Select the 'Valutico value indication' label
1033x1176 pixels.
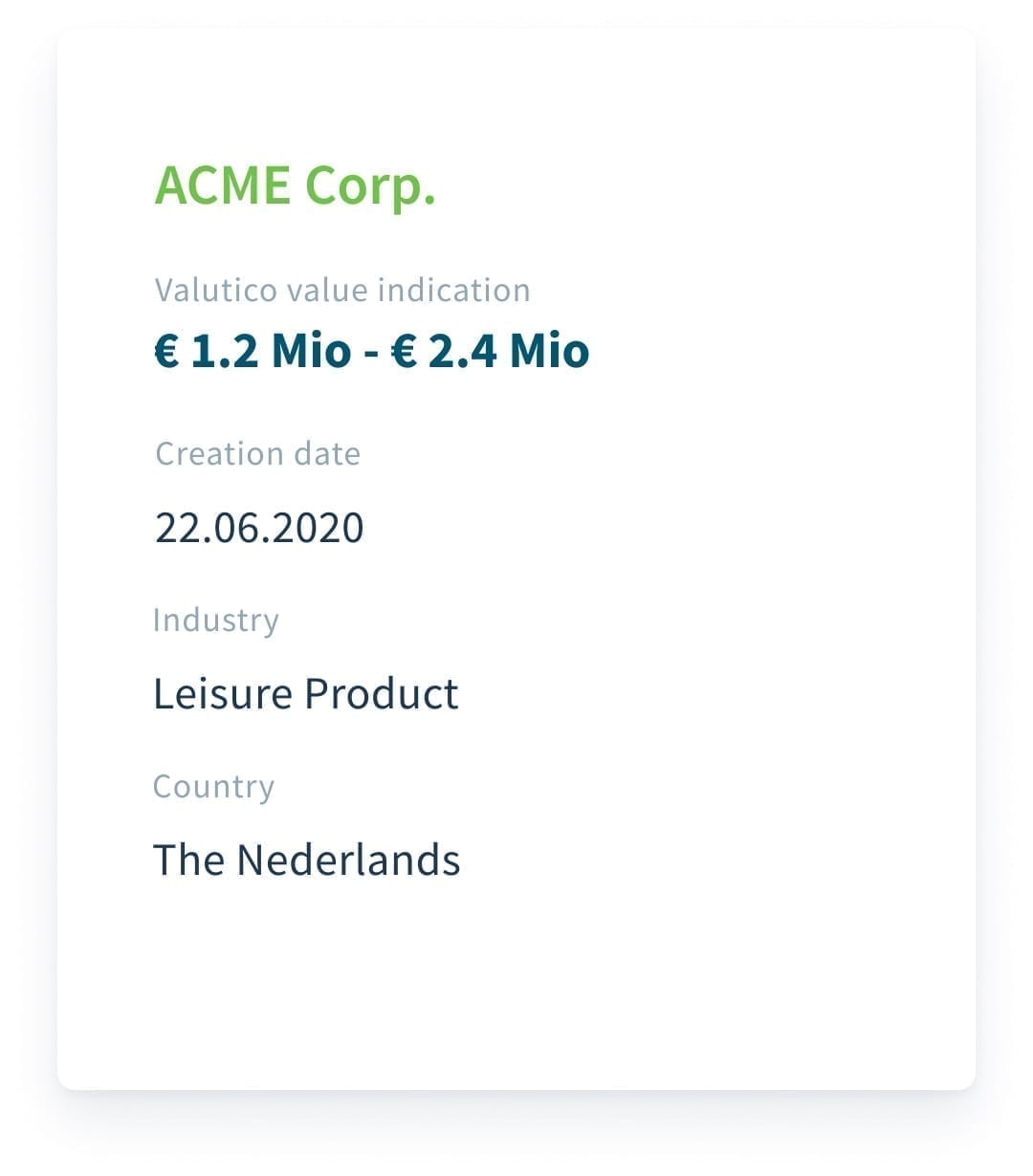click(342, 290)
